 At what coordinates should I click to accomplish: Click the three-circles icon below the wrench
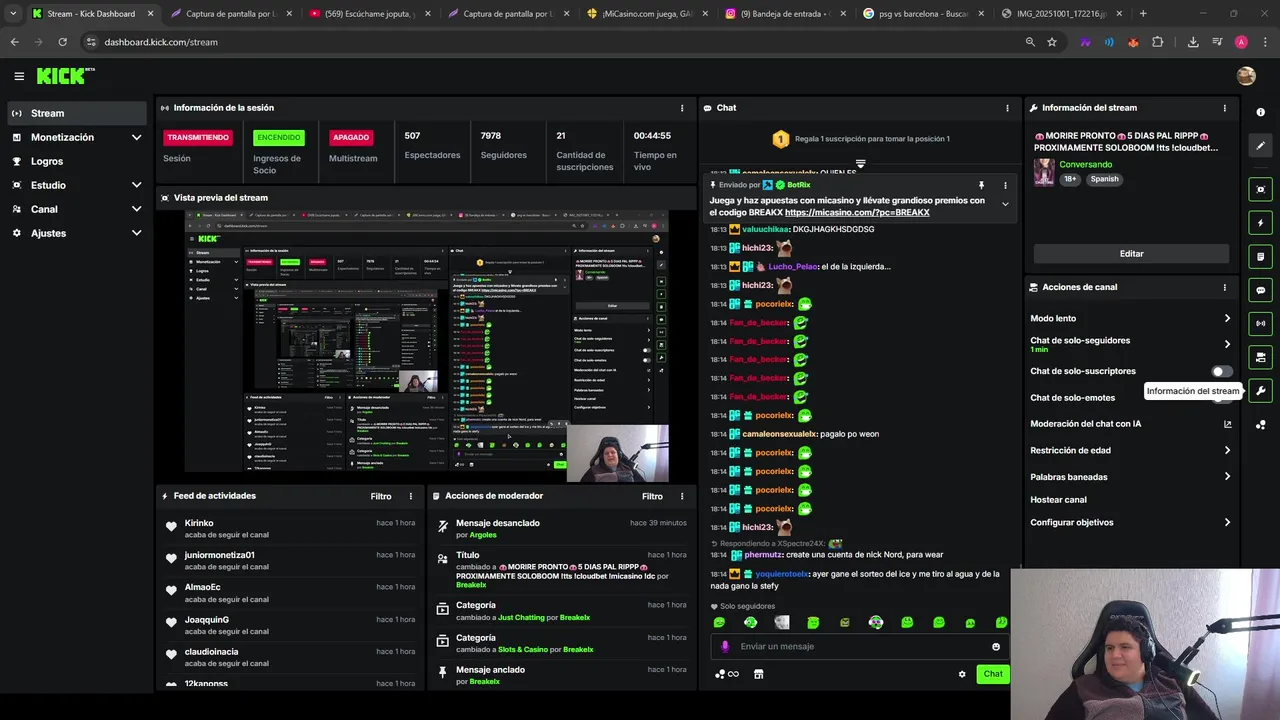click(1261, 425)
